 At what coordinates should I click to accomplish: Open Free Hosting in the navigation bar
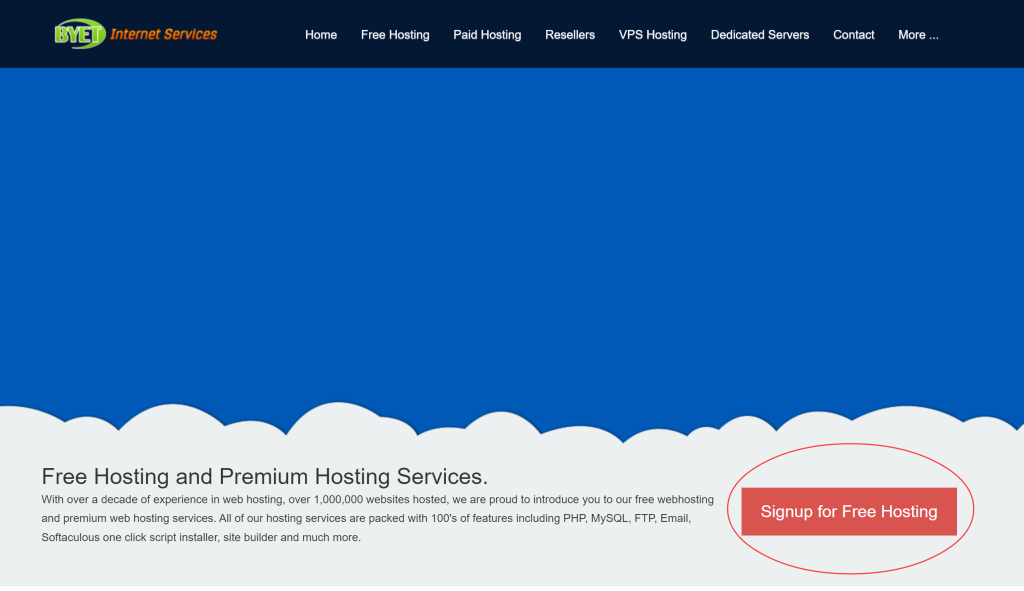tap(395, 35)
